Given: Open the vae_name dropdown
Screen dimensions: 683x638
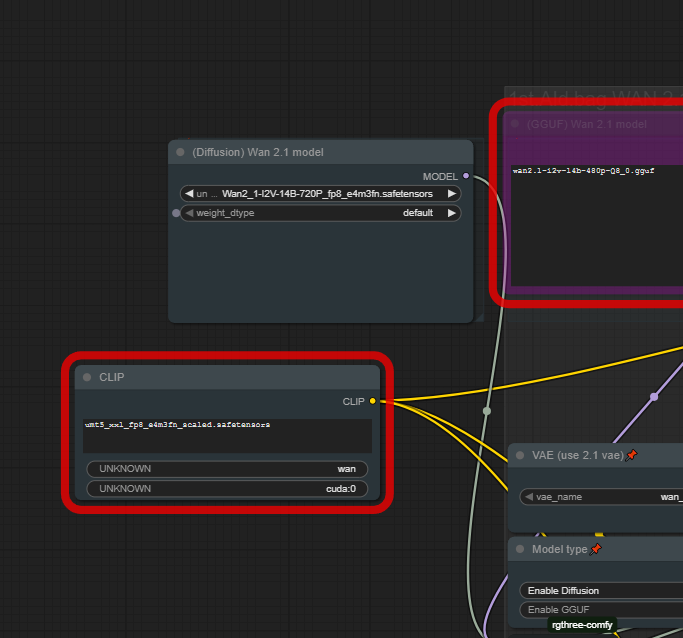Looking at the screenshot, I should coord(601,496).
